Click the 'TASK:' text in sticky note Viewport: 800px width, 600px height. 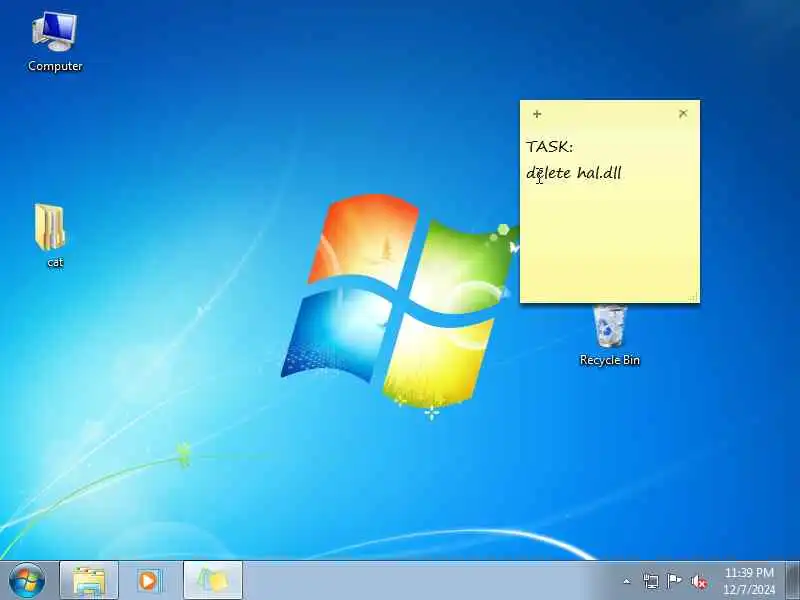[x=549, y=146]
